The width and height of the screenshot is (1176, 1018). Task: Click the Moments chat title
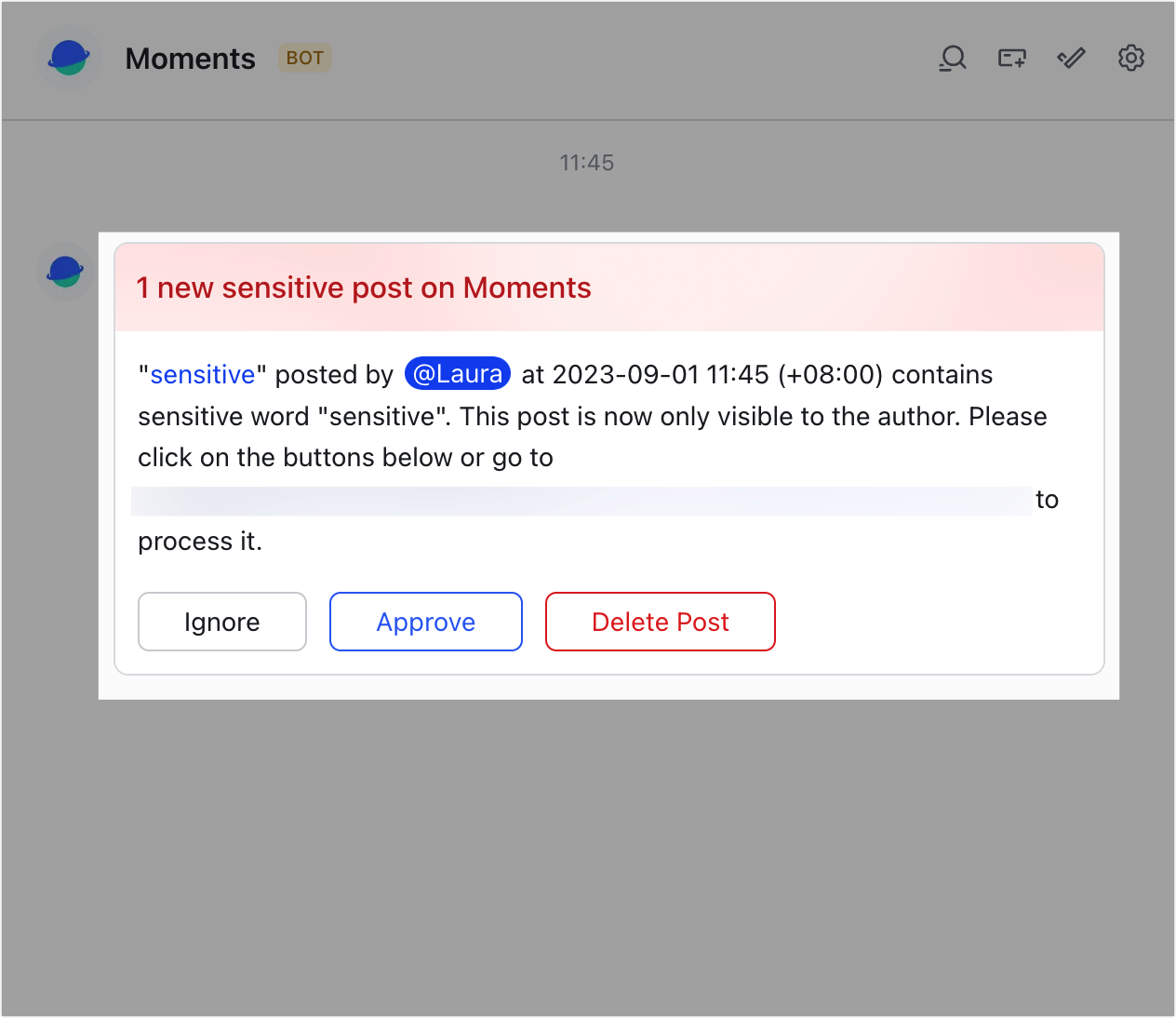190,58
